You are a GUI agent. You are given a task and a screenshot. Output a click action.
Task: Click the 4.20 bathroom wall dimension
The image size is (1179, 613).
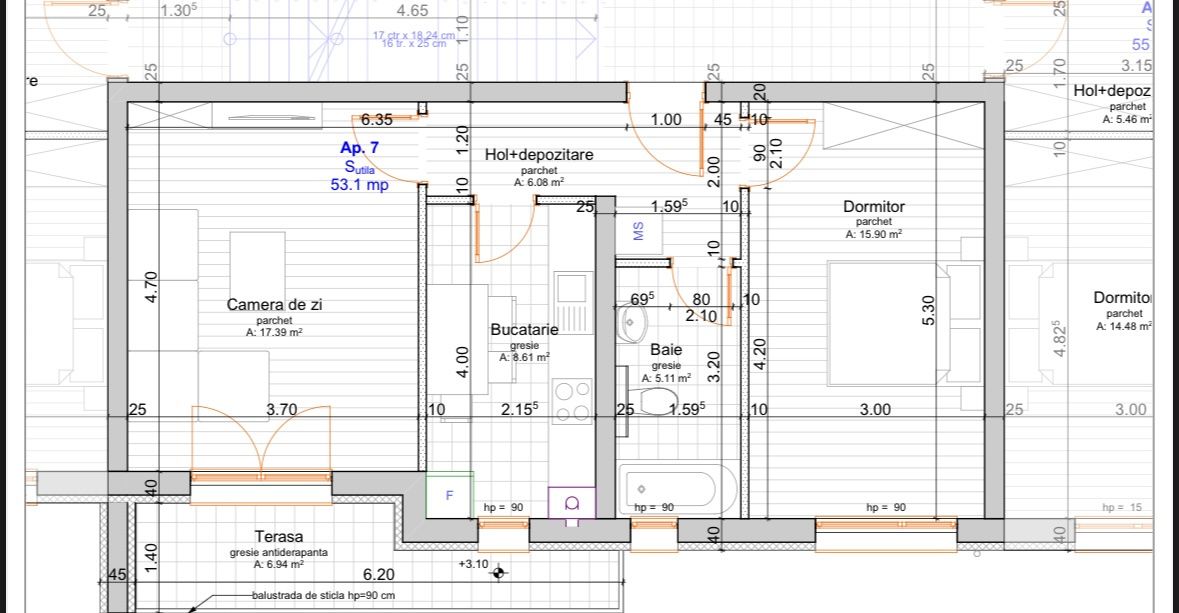[x=759, y=354]
